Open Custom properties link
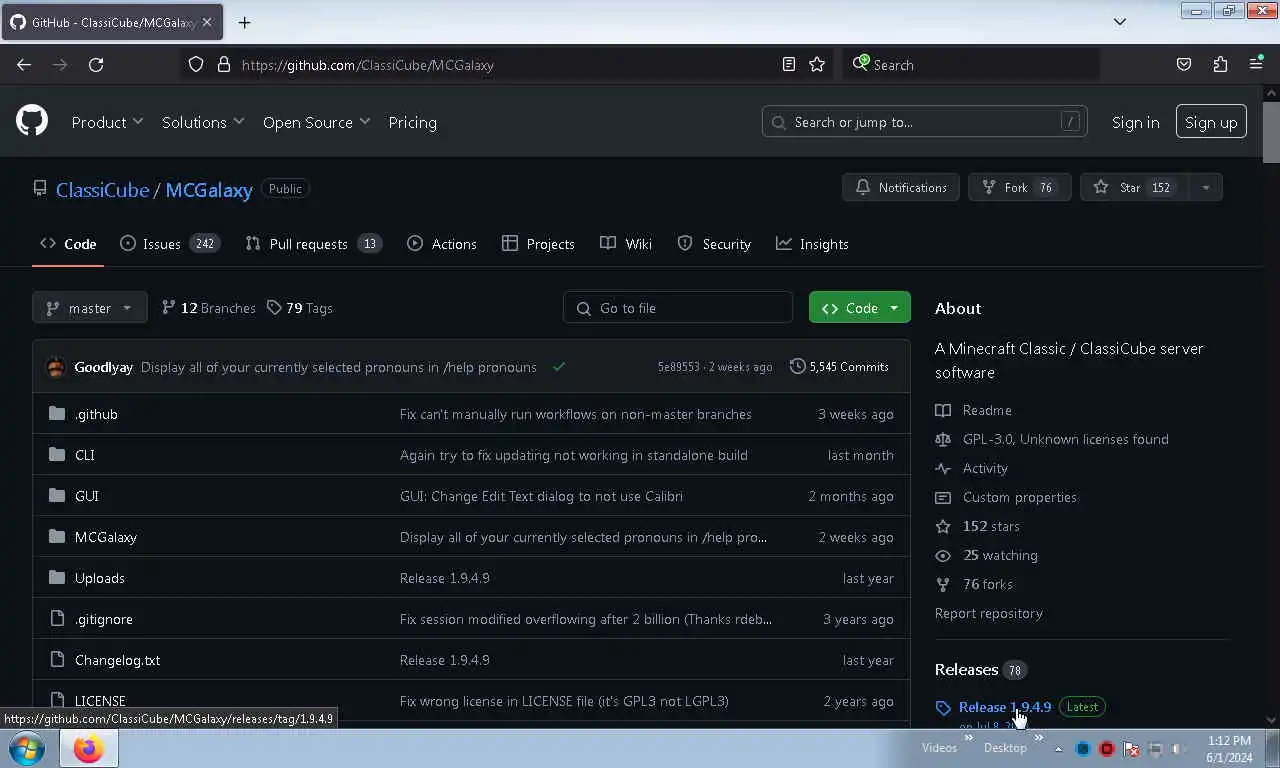Screen dimensions: 1280x768 tap(1019, 497)
